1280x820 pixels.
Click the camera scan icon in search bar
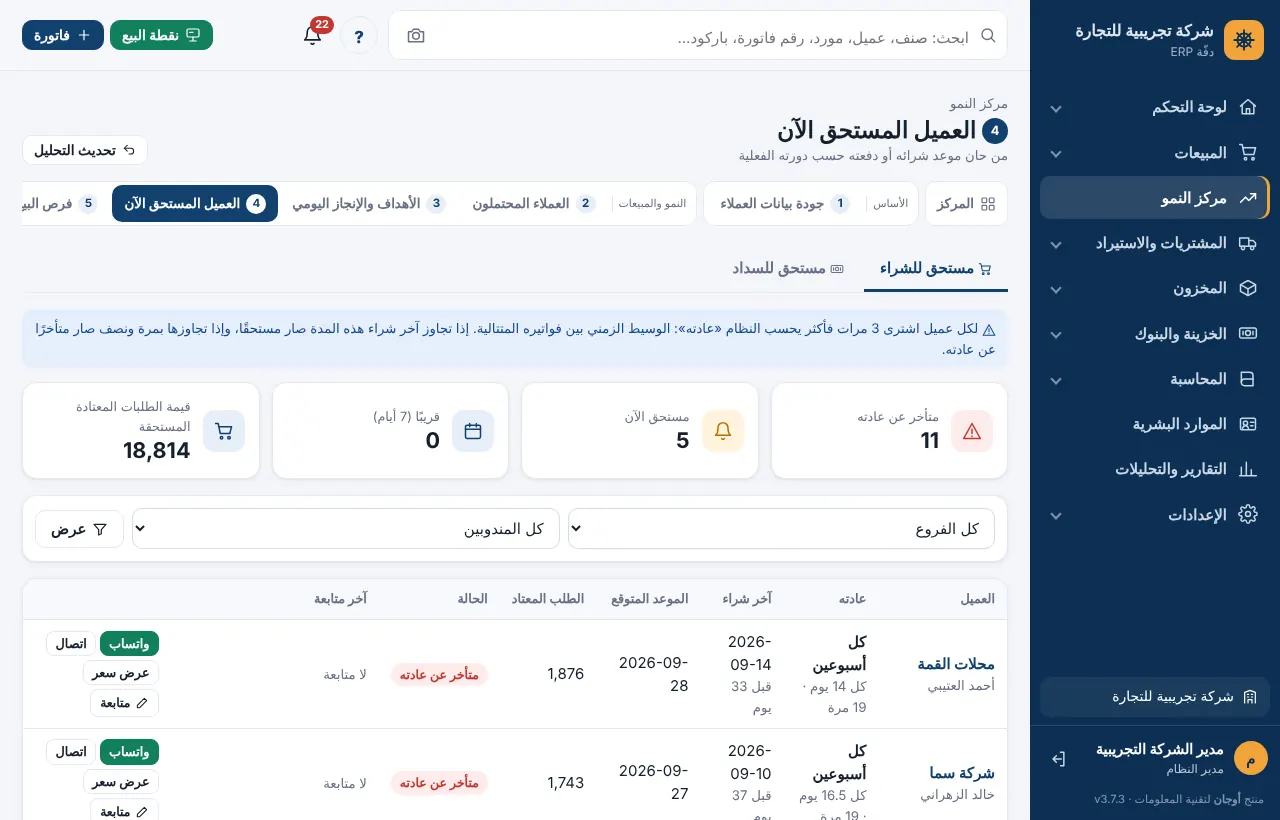(416, 36)
